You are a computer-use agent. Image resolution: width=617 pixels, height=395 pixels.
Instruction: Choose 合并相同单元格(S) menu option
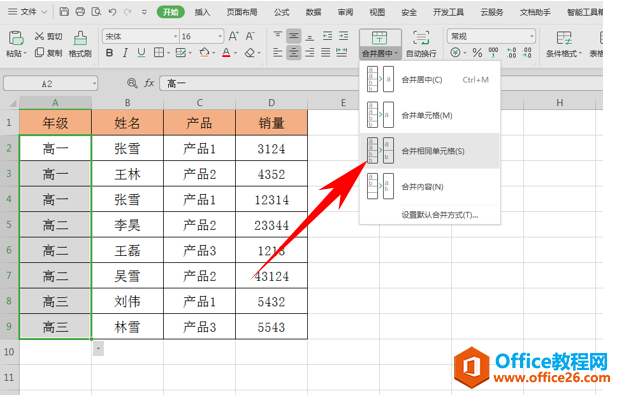point(430,151)
